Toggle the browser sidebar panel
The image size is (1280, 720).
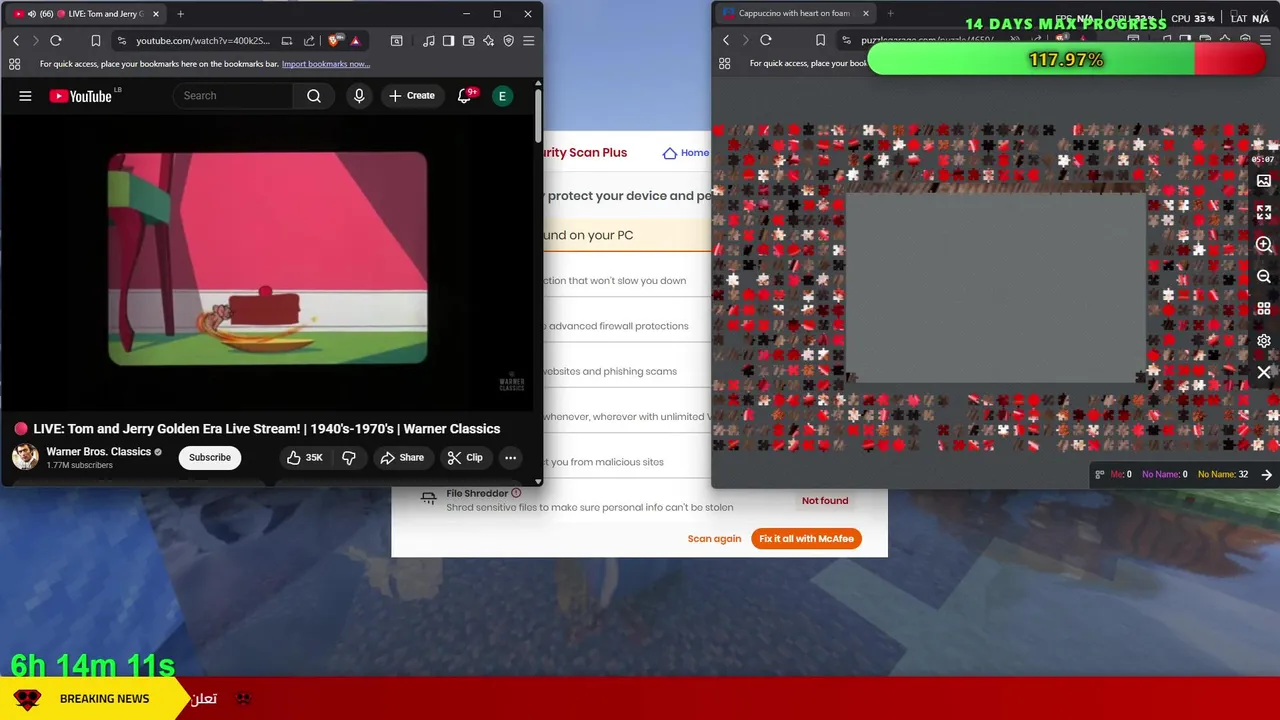pyautogui.click(x=448, y=41)
